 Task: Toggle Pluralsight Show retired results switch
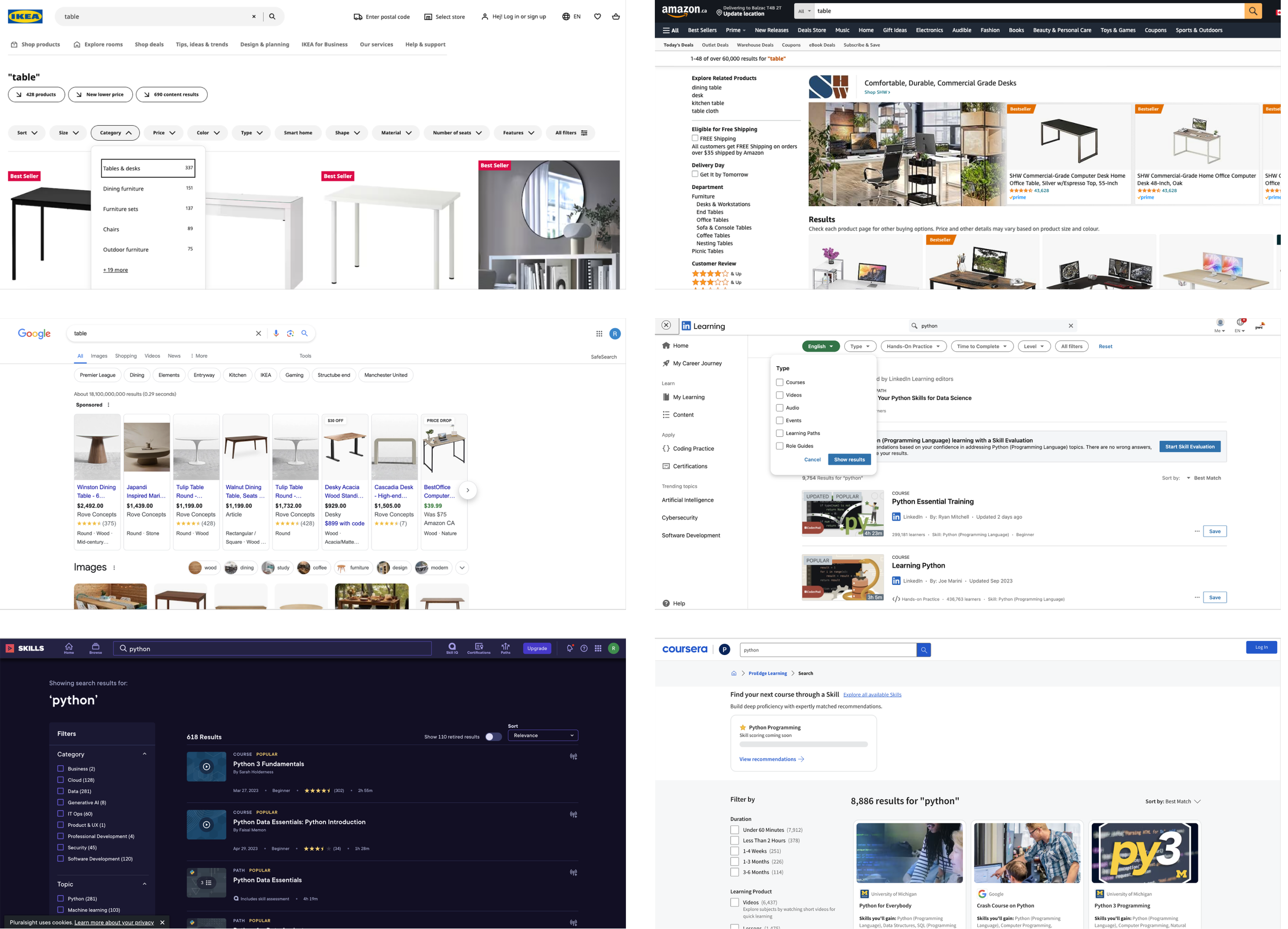click(493, 736)
